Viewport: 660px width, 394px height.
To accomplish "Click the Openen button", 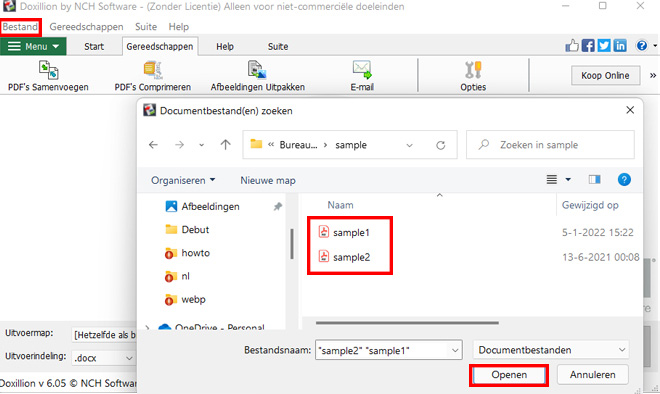I will click(x=509, y=375).
